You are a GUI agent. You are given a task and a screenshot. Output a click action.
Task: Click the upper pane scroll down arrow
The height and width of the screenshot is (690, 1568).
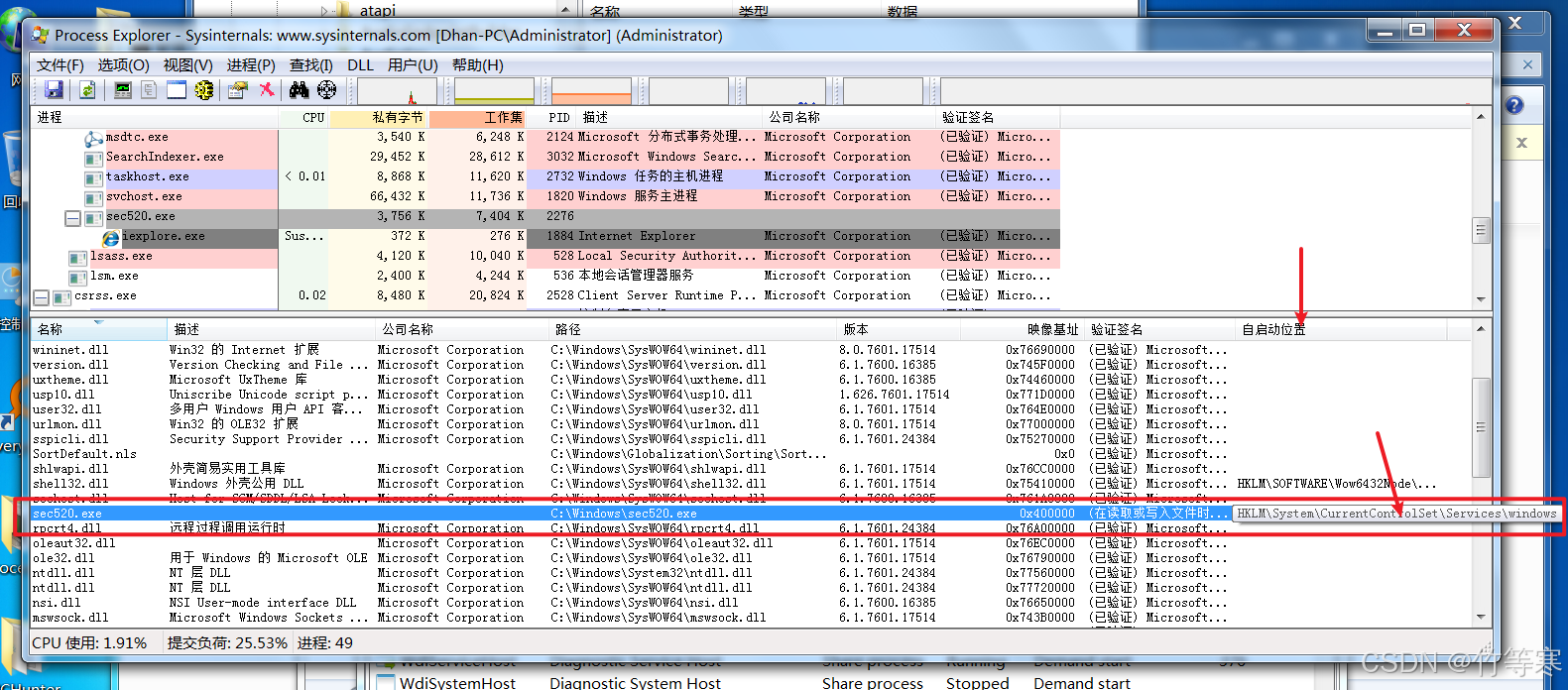click(x=1481, y=298)
